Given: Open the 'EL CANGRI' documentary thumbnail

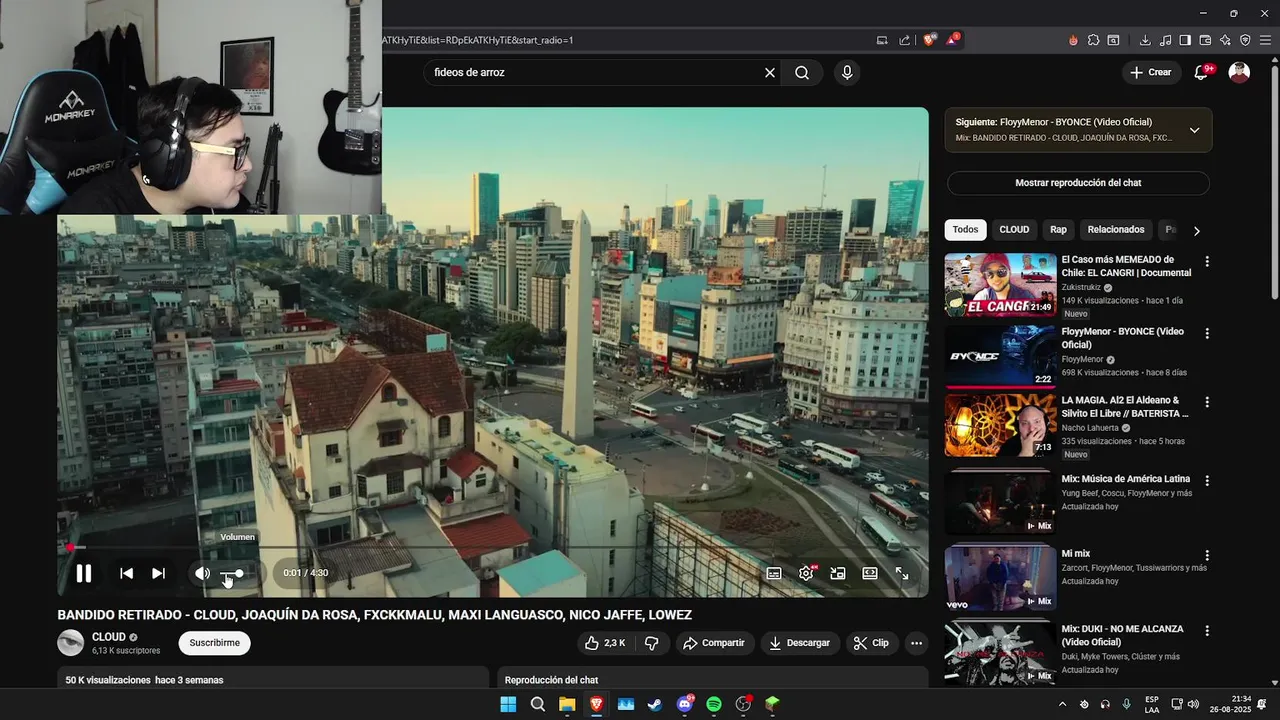Looking at the screenshot, I should tap(1000, 285).
